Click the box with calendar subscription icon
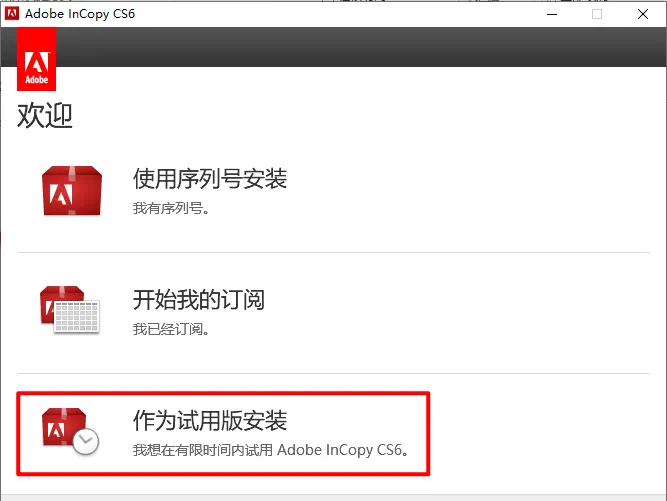This screenshot has width=667, height=501. click(x=70, y=310)
